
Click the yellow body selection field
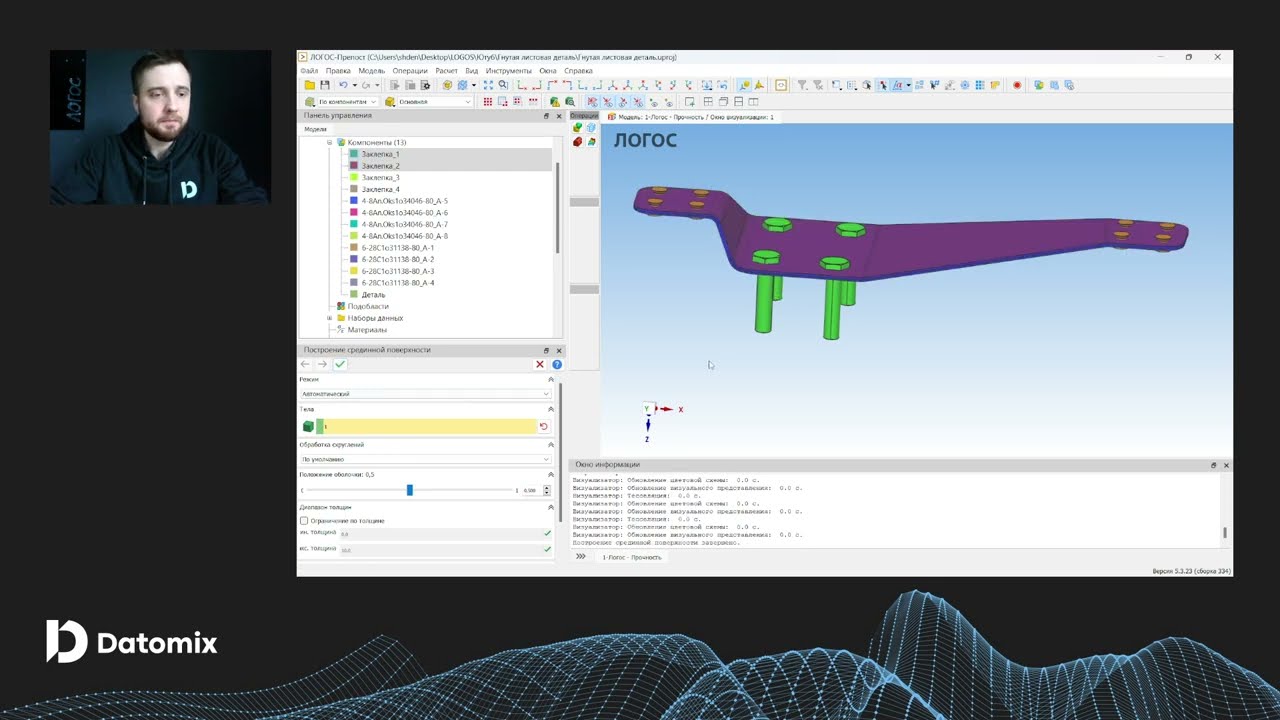point(427,426)
